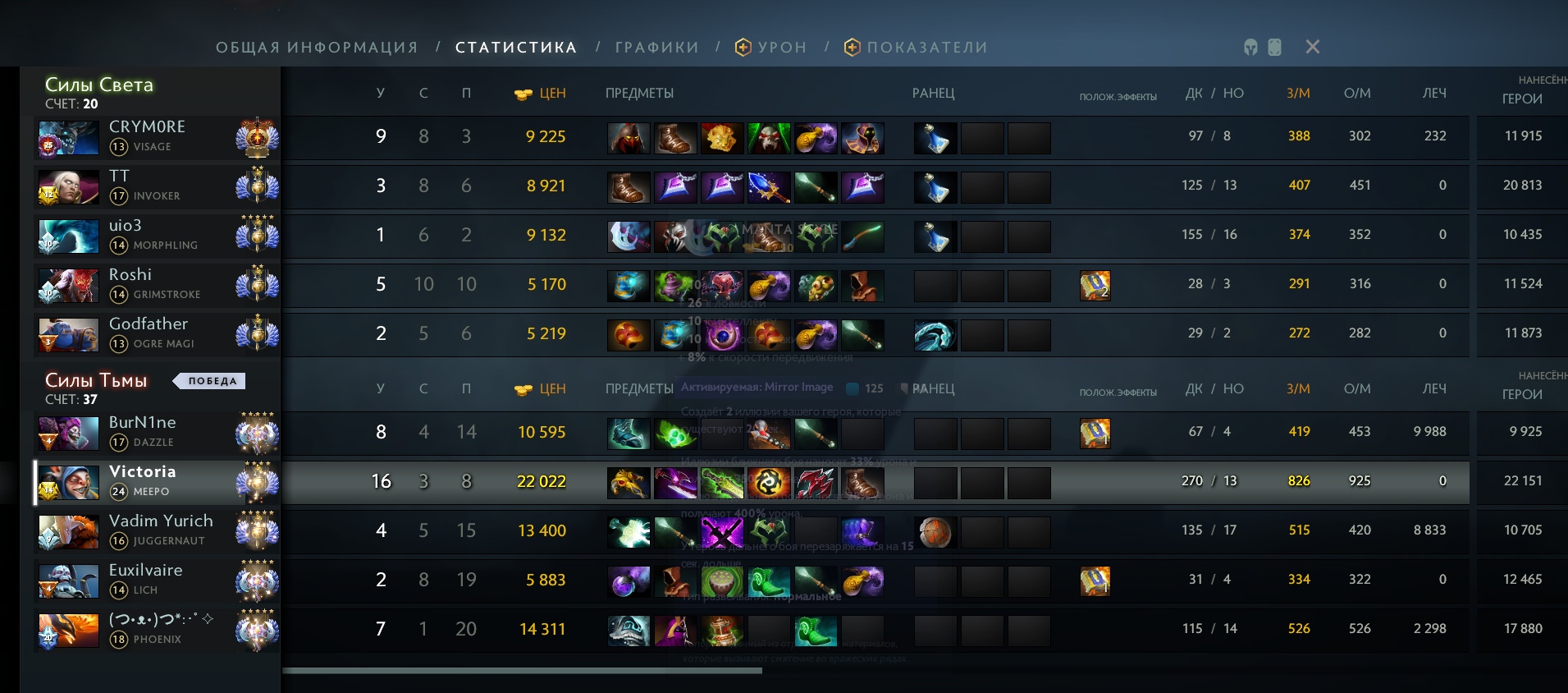The width and height of the screenshot is (1568, 693).
Task: Sort Radiant team by ЦЕН column
Action: [x=541, y=94]
